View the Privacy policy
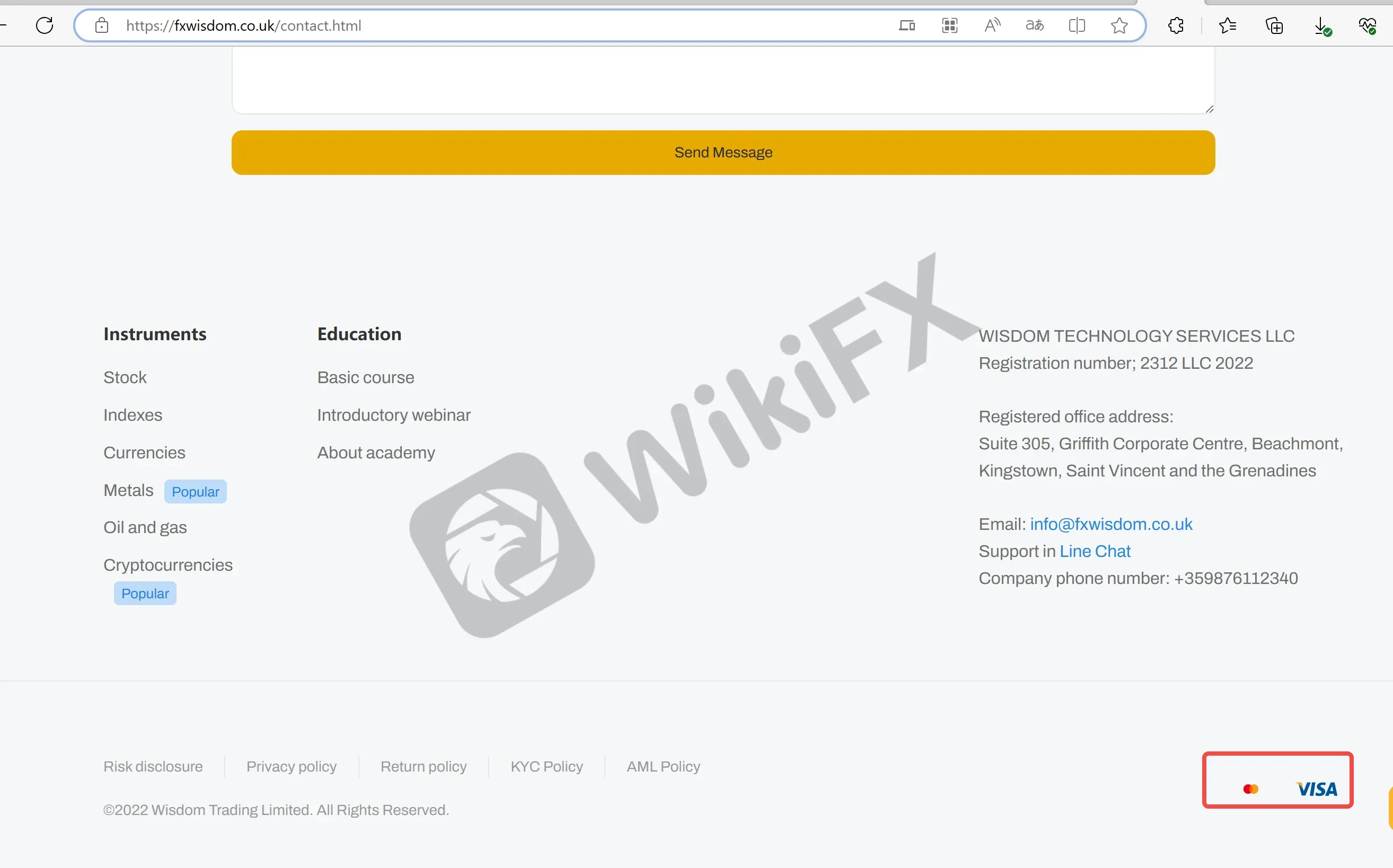 coord(291,766)
